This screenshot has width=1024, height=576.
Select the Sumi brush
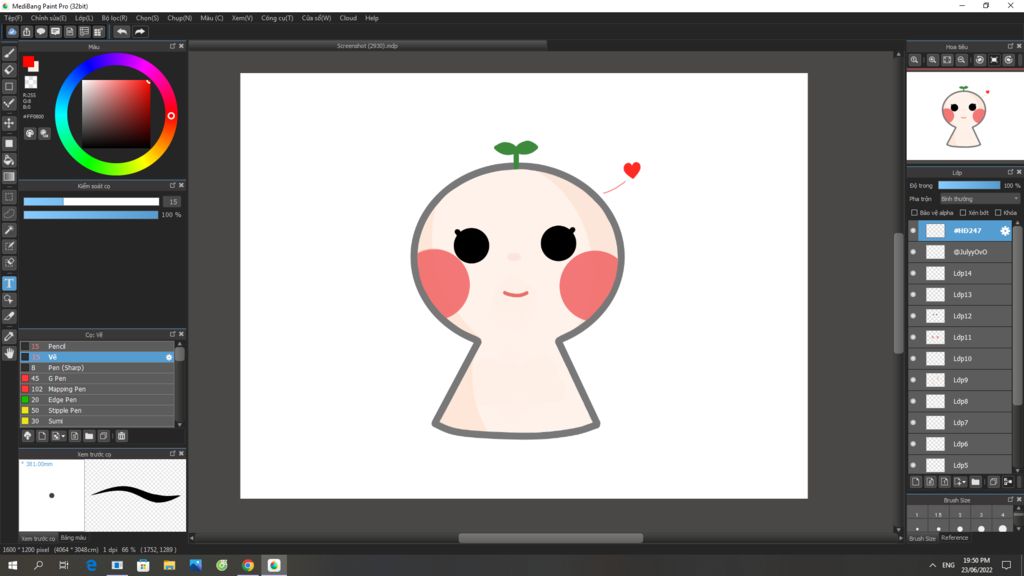[x=97, y=421]
